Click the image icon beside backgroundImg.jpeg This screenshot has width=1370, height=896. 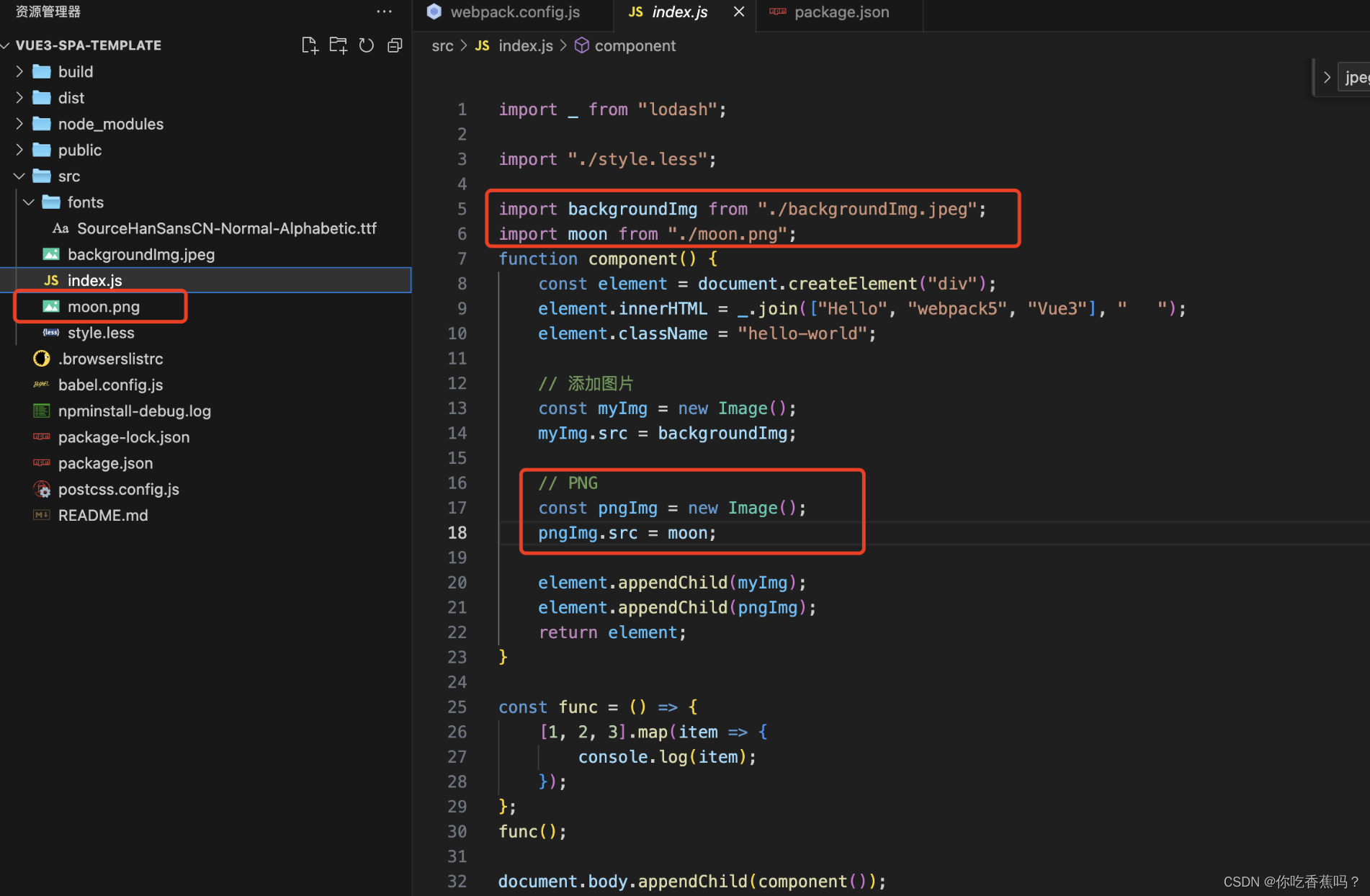[51, 254]
